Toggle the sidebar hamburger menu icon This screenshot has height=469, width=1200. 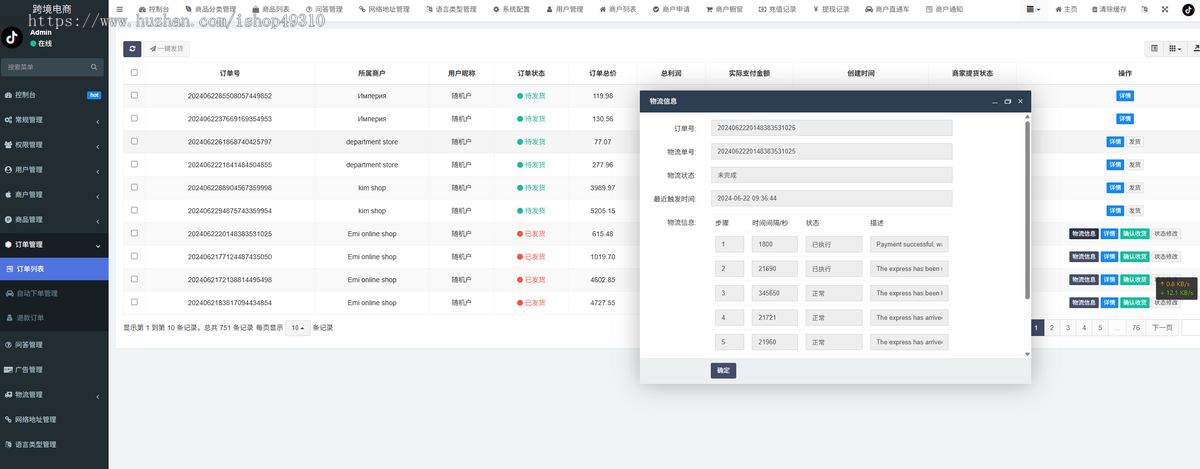[x=120, y=9]
